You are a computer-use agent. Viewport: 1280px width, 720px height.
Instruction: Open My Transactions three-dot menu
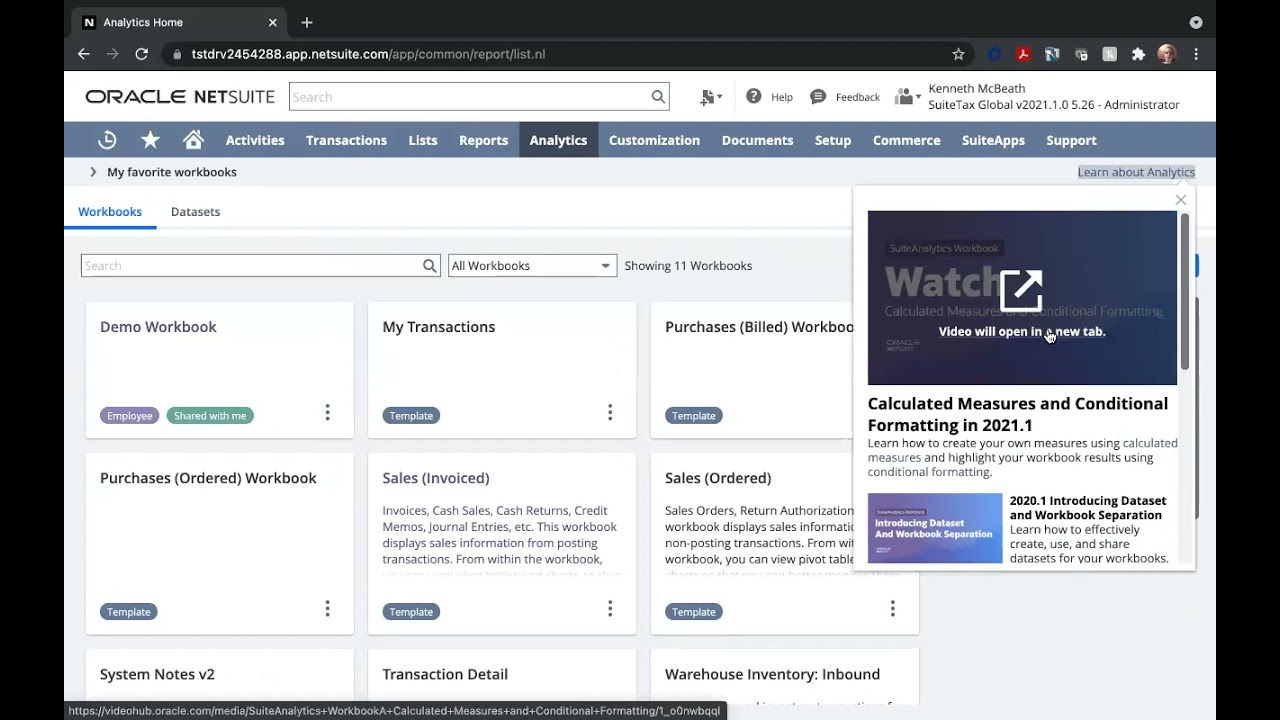click(x=610, y=412)
